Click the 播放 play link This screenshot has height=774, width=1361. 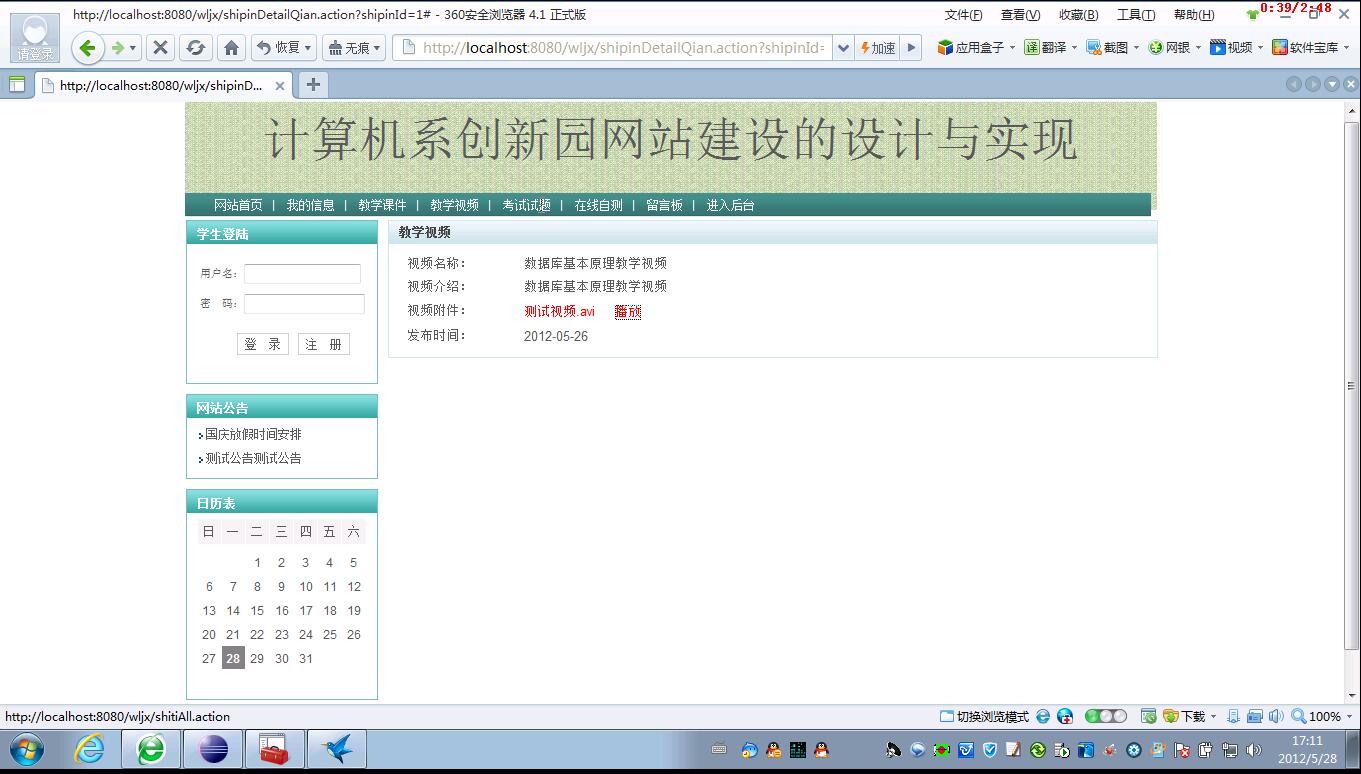click(628, 311)
